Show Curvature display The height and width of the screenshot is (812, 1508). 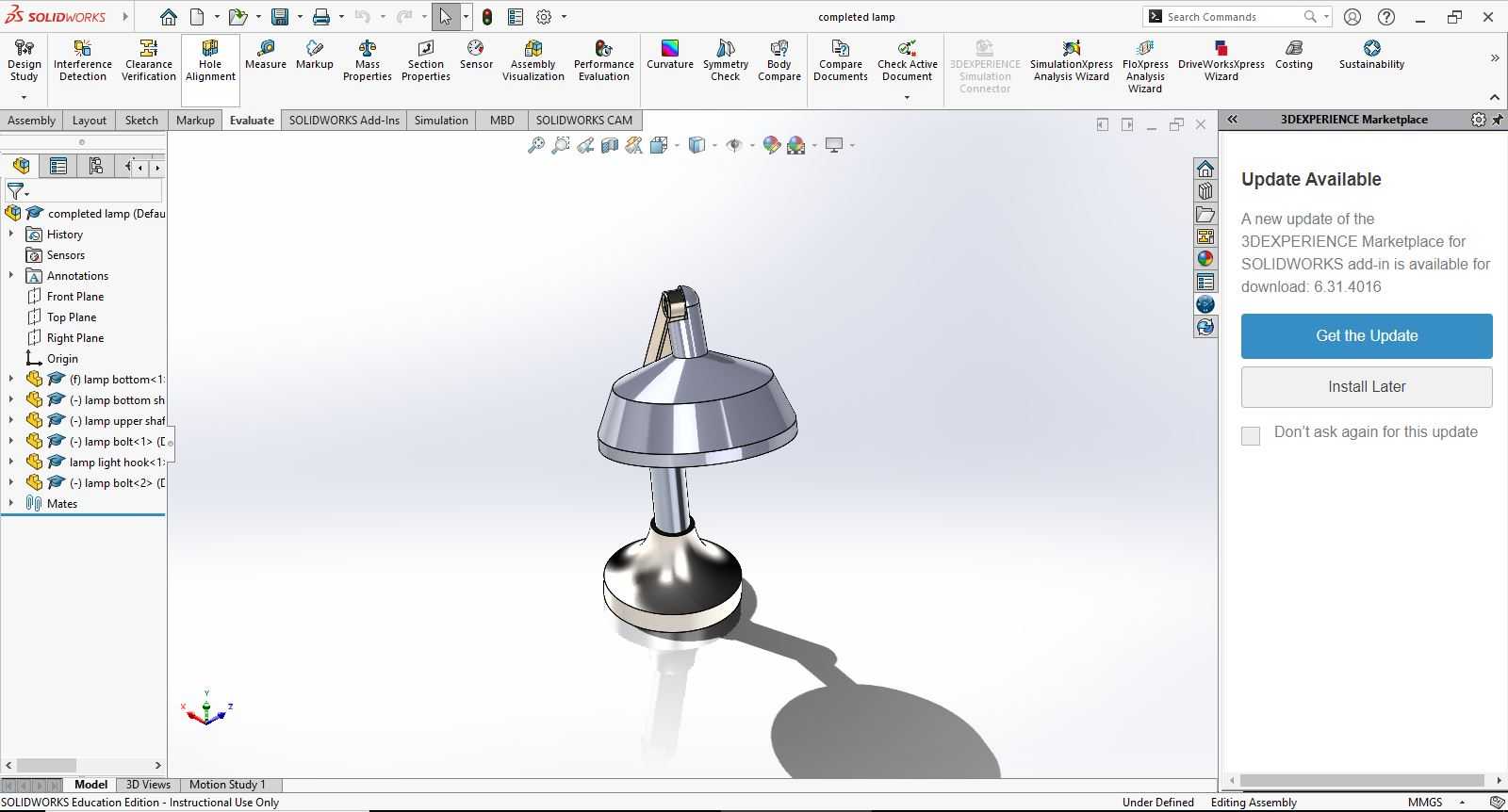[x=670, y=55]
